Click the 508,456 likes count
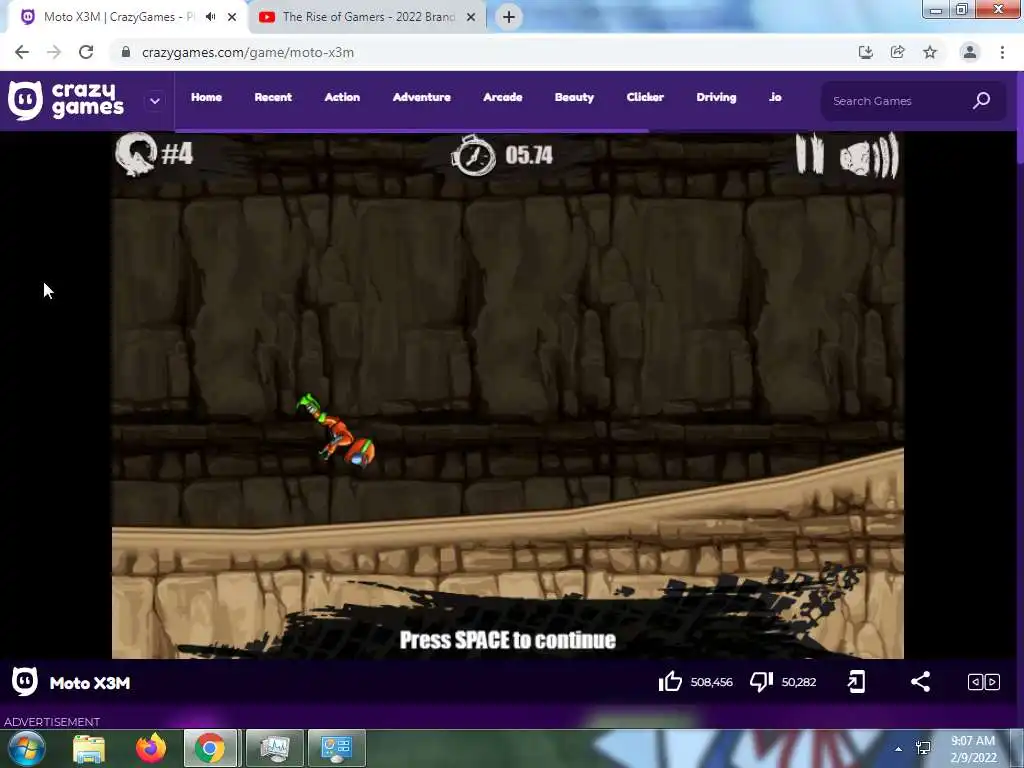1024x768 pixels. [711, 682]
